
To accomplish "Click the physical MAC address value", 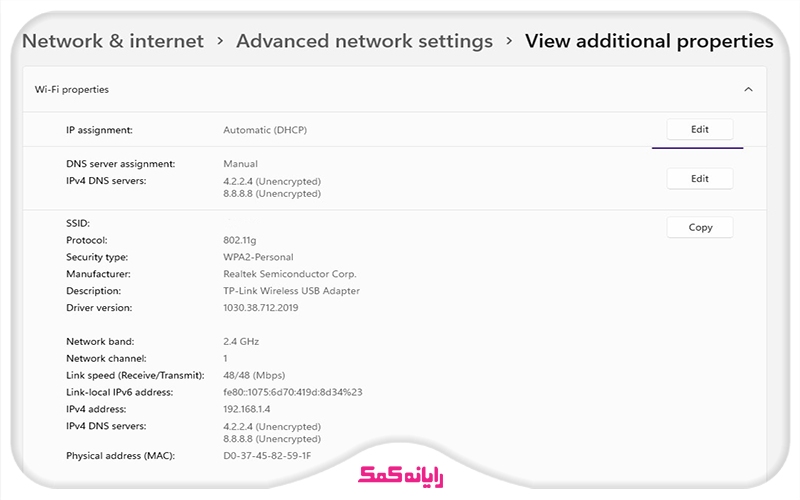I will coord(267,455).
